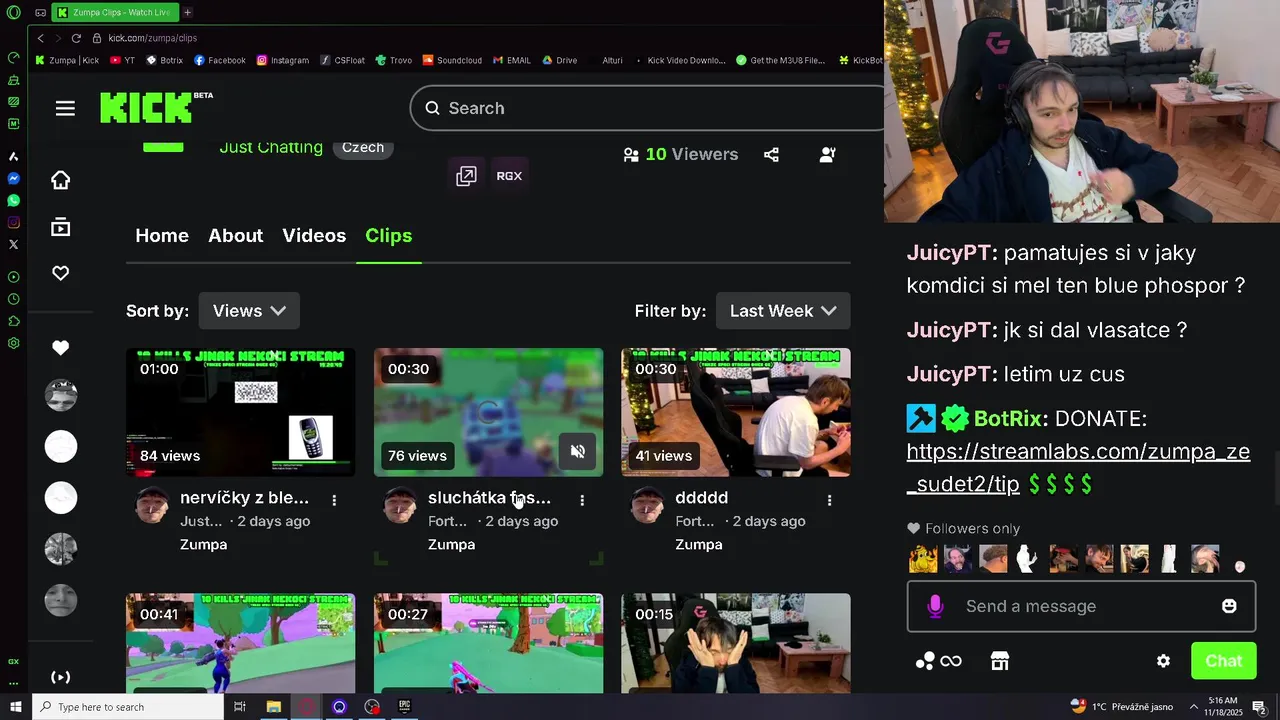Click the Kick BETA logo
The width and height of the screenshot is (1280, 720).
(156, 107)
